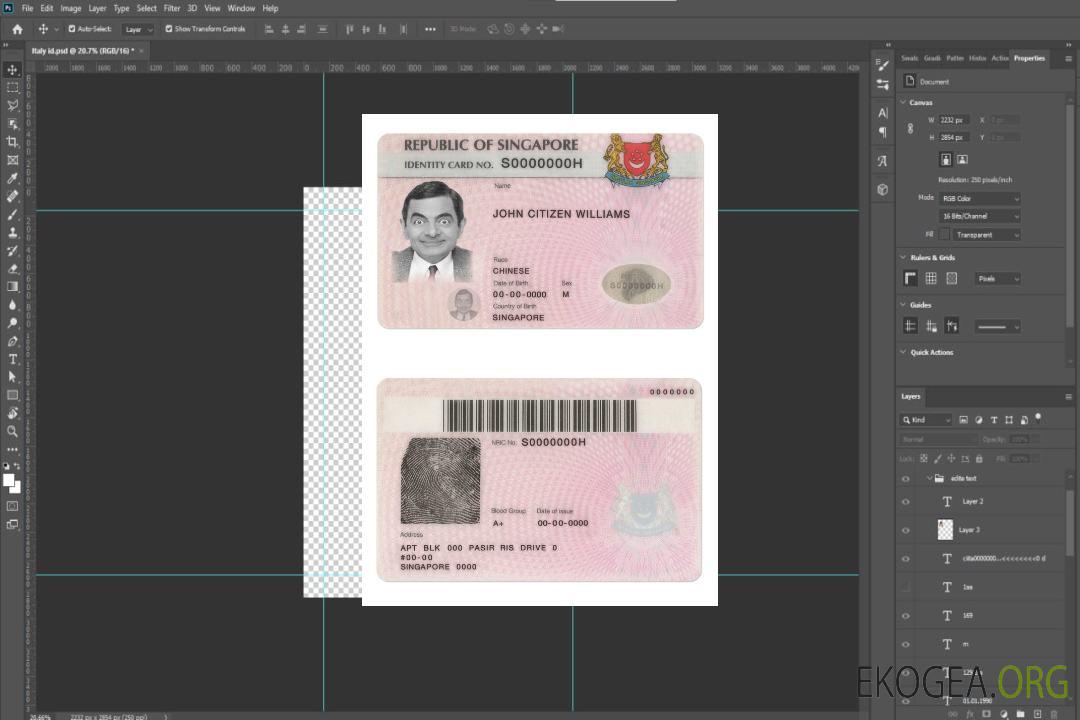This screenshot has width=1080, height=720.
Task: Open the Glyphs panel icon
Action: pos(882,161)
